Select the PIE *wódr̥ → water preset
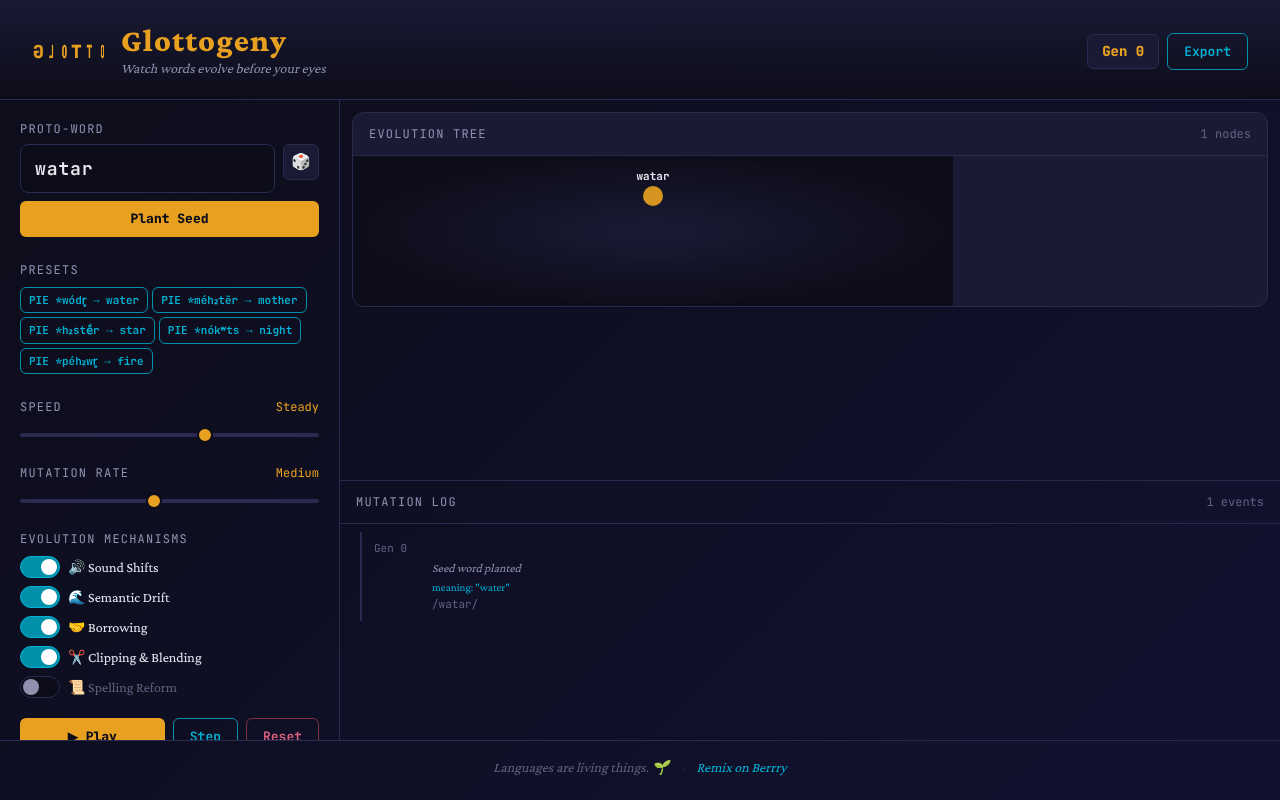Screen dimensions: 1280x800 tap(83, 299)
